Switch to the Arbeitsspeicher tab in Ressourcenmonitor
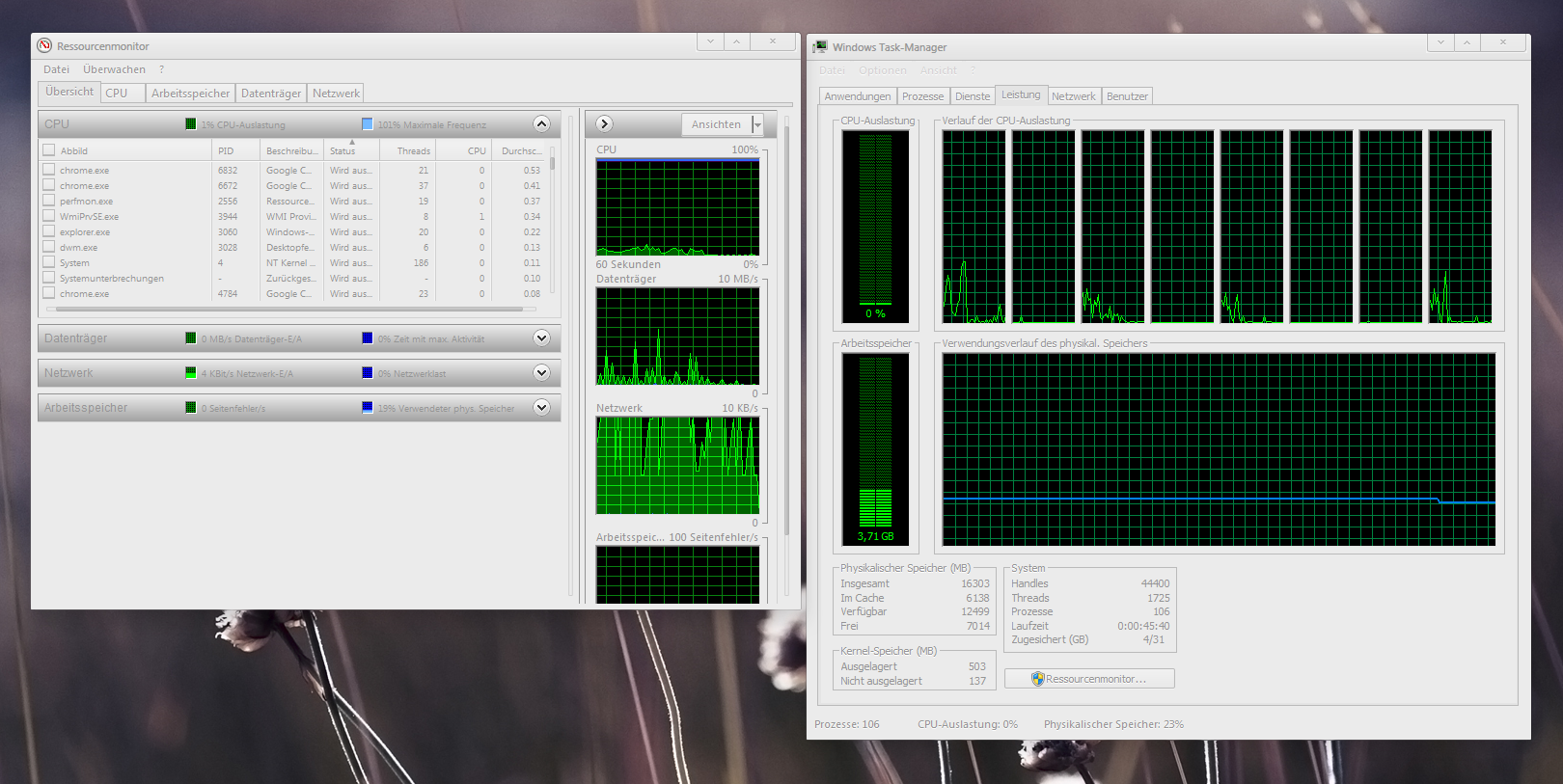Viewport: 1563px width, 784px height. [190, 94]
